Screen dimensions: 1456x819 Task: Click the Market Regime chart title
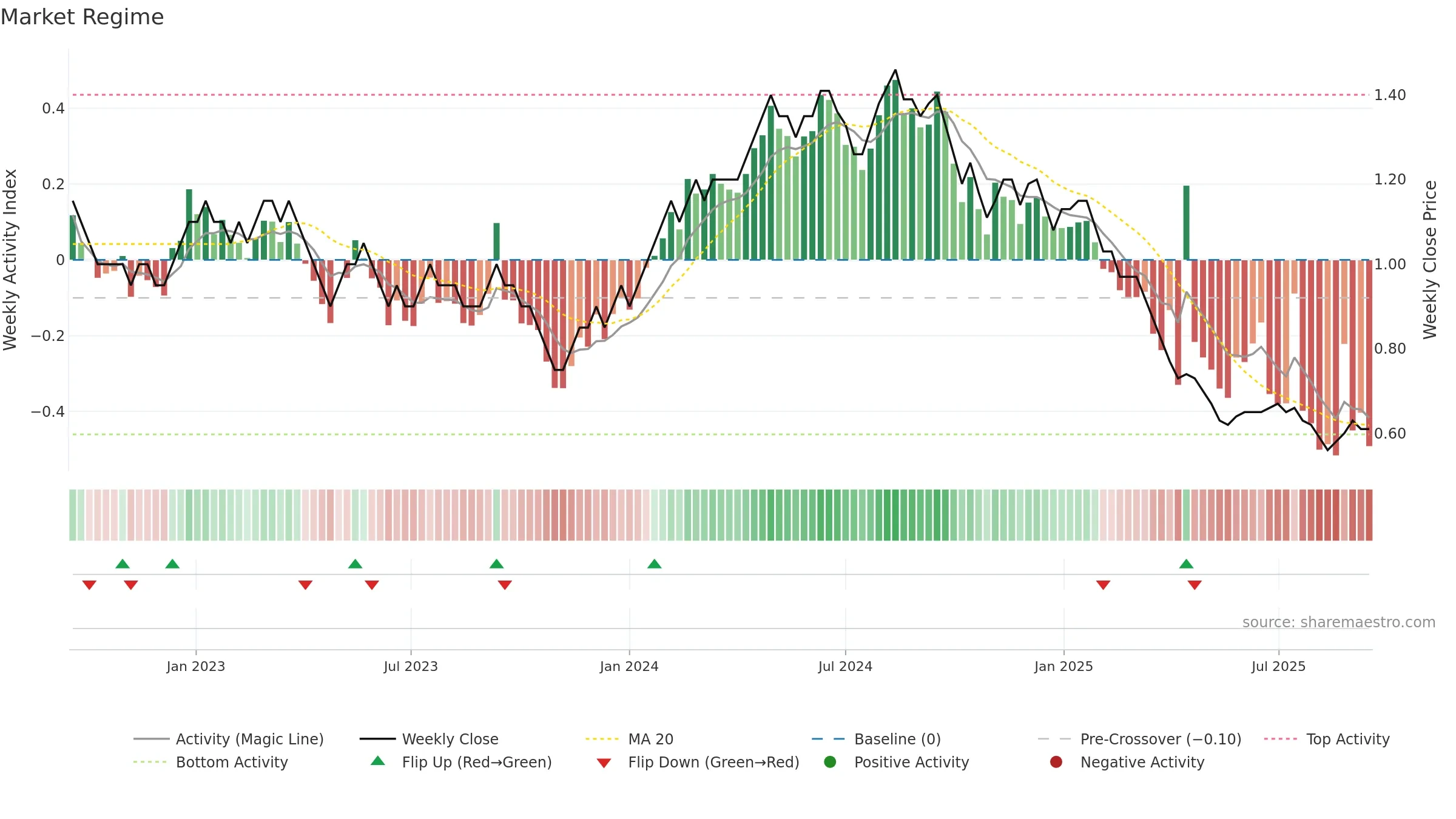pyautogui.click(x=82, y=17)
